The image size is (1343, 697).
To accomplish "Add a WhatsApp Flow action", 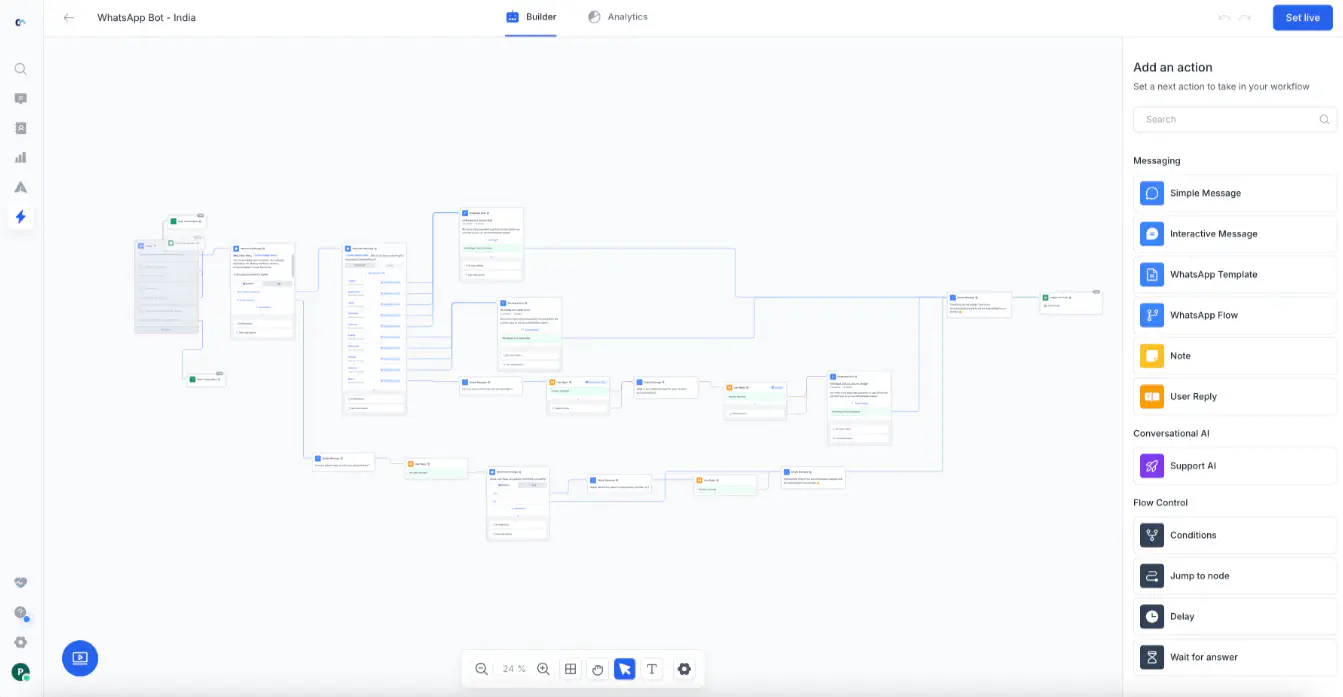I will [1235, 315].
